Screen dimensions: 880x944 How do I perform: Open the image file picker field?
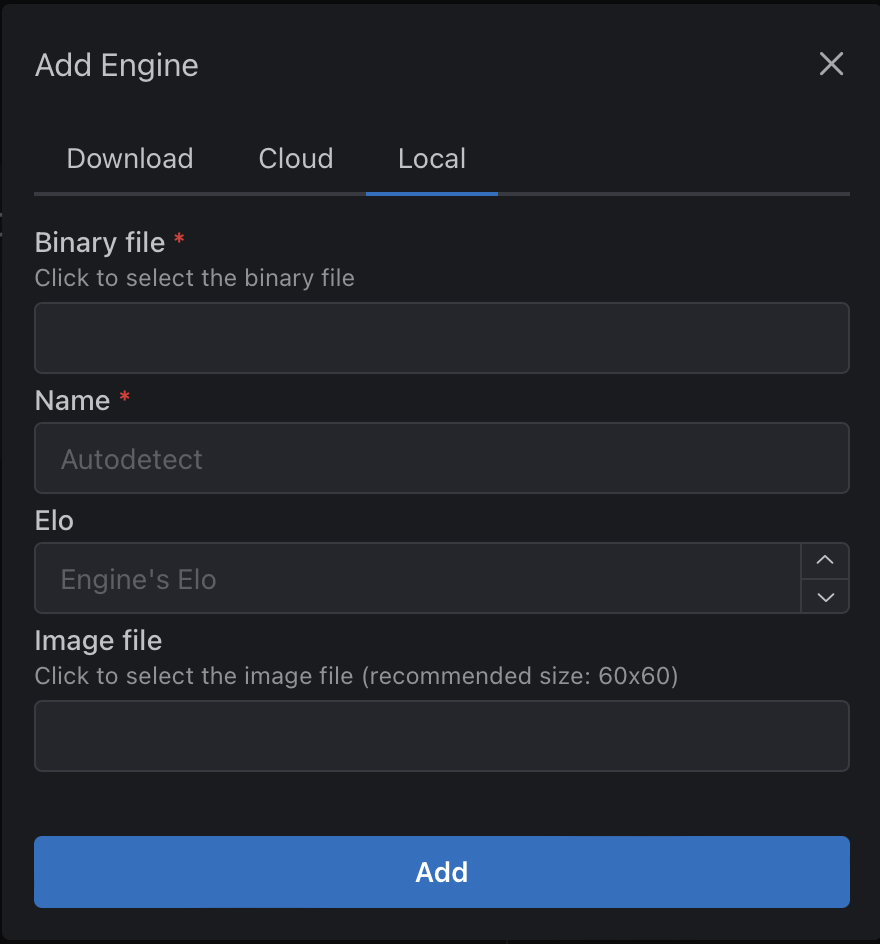(441, 735)
